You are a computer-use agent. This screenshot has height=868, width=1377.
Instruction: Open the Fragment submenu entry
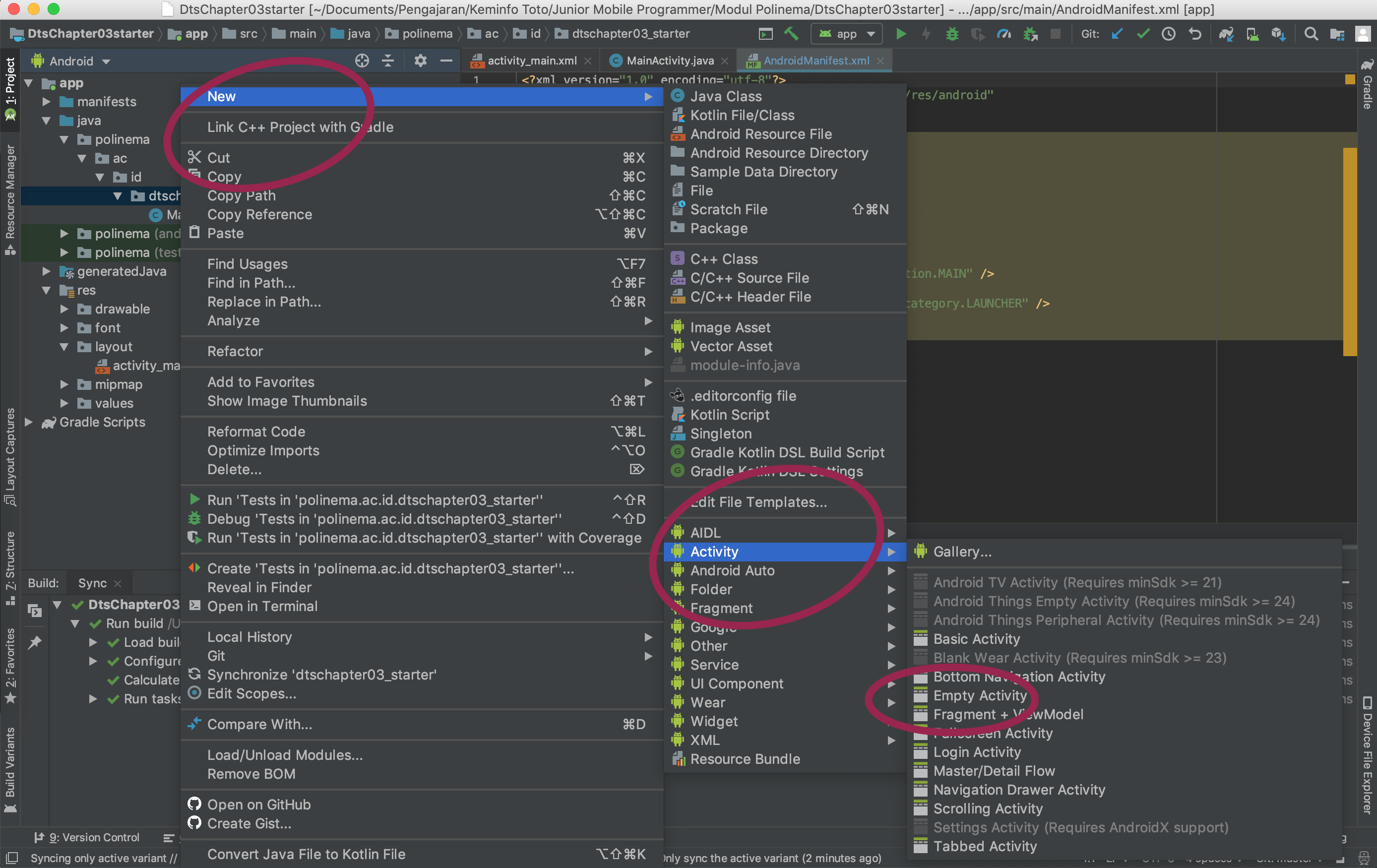785,608
